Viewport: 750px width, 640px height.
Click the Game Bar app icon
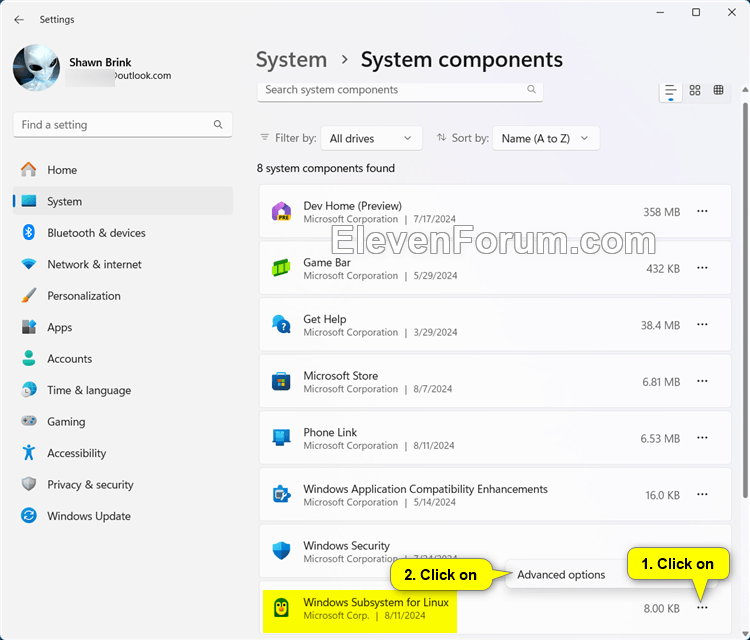click(281, 268)
